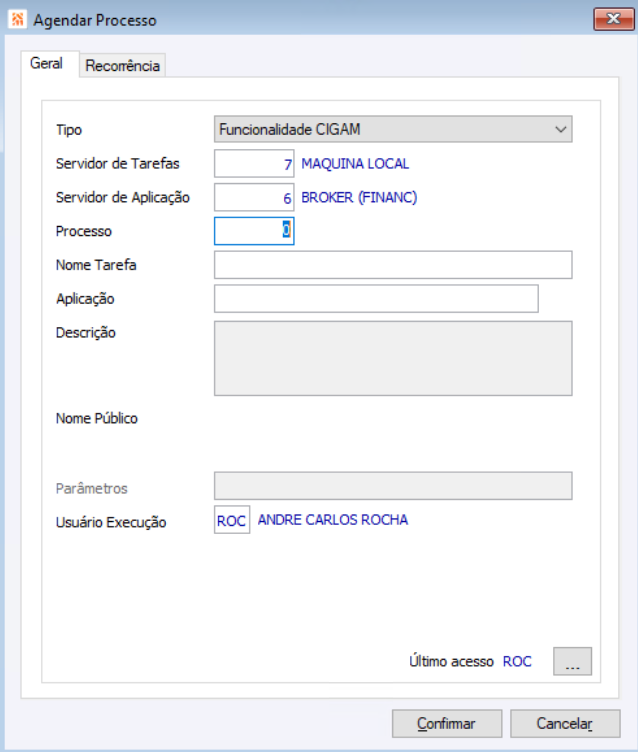
Task: Click the Nome Tarefa text field
Action: [x=393, y=265]
